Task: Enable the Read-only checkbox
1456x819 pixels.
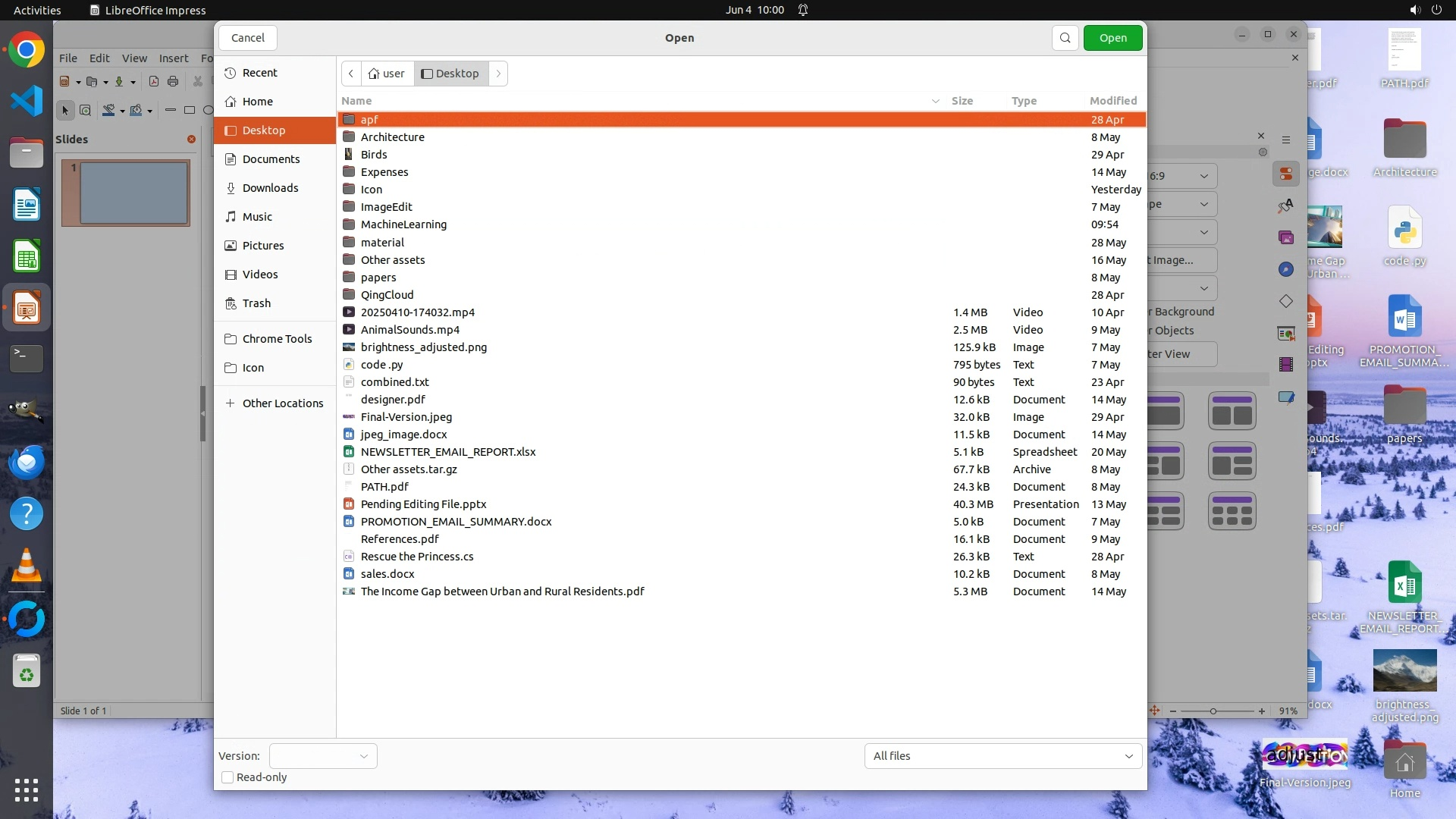Action: tap(227, 777)
